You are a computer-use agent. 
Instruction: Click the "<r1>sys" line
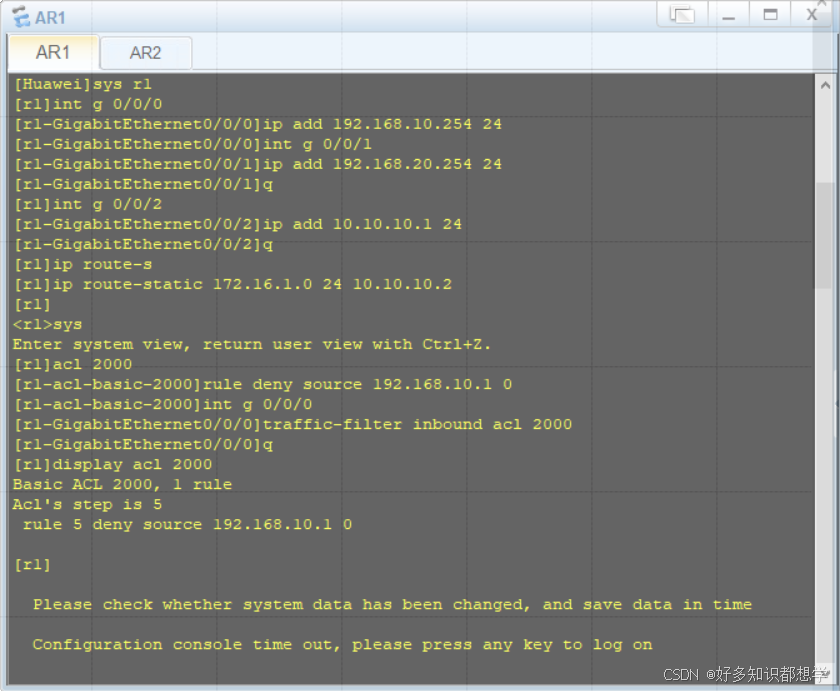(48, 324)
